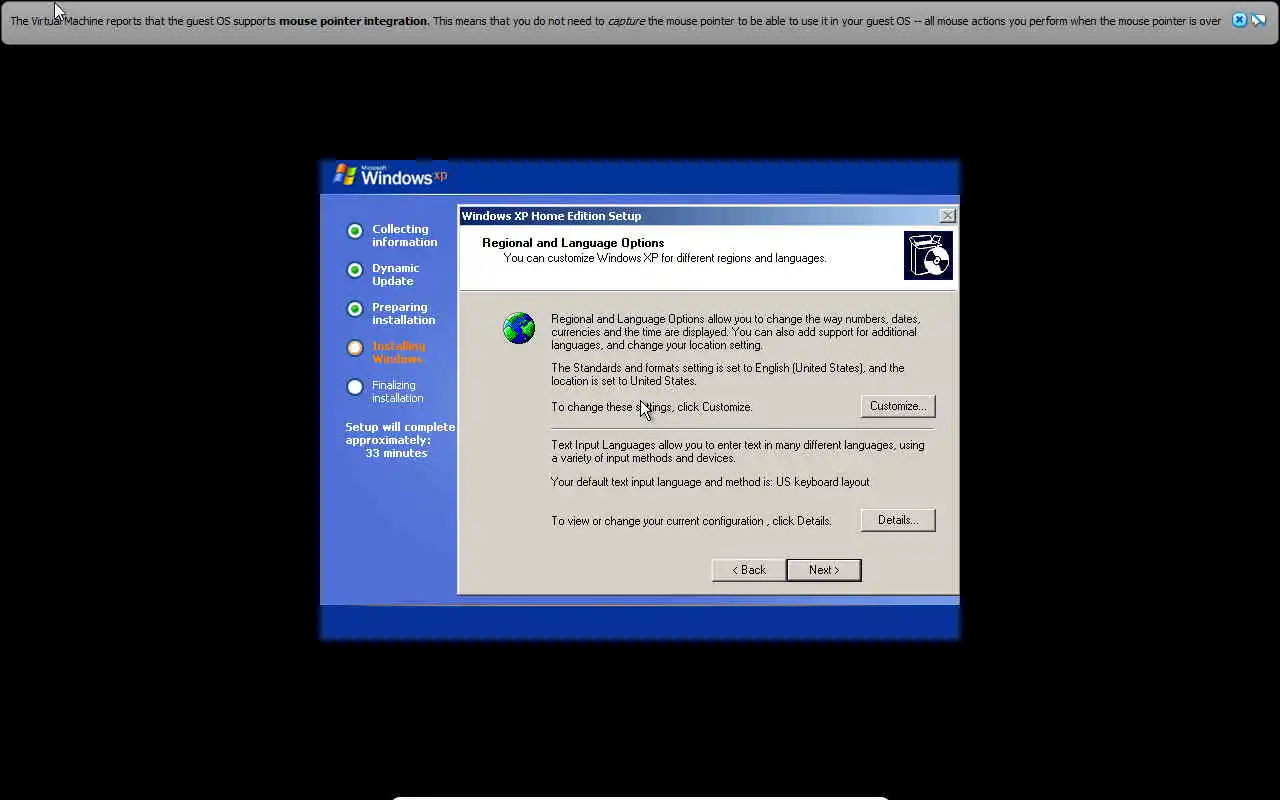1280x800 pixels.
Task: Click the Collecting information step indicator
Action: tap(354, 231)
